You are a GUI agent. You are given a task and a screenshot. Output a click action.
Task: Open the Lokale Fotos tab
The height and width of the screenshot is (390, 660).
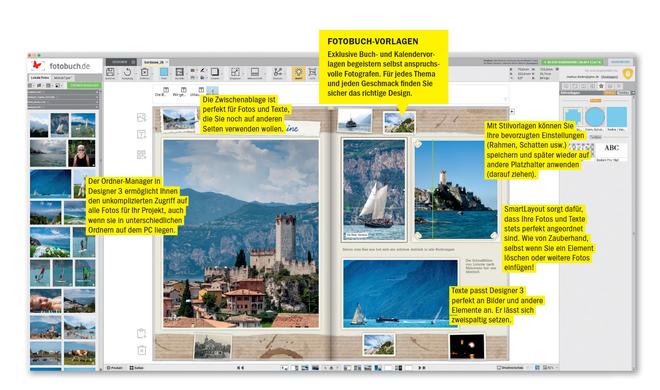pos(40,78)
